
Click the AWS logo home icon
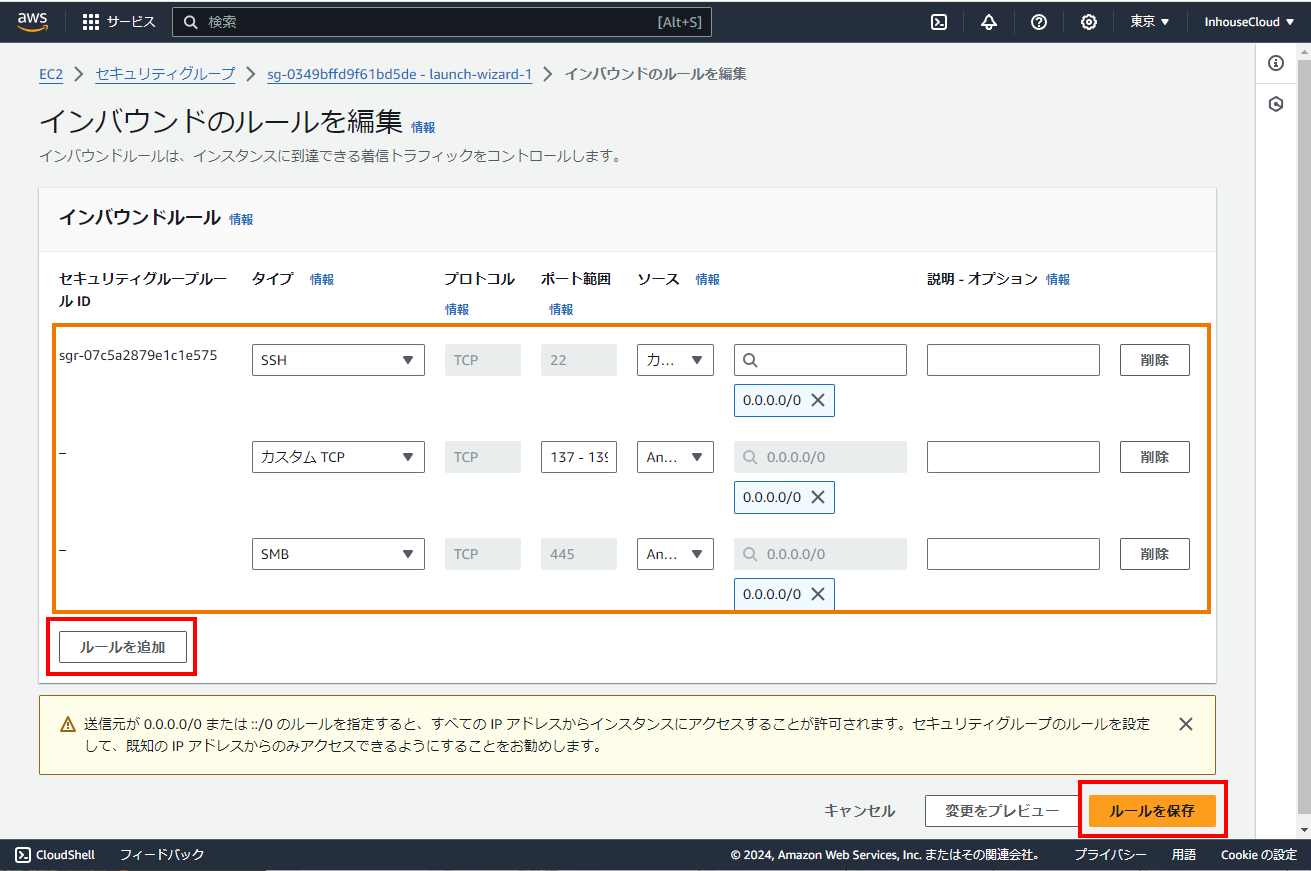click(x=33, y=22)
